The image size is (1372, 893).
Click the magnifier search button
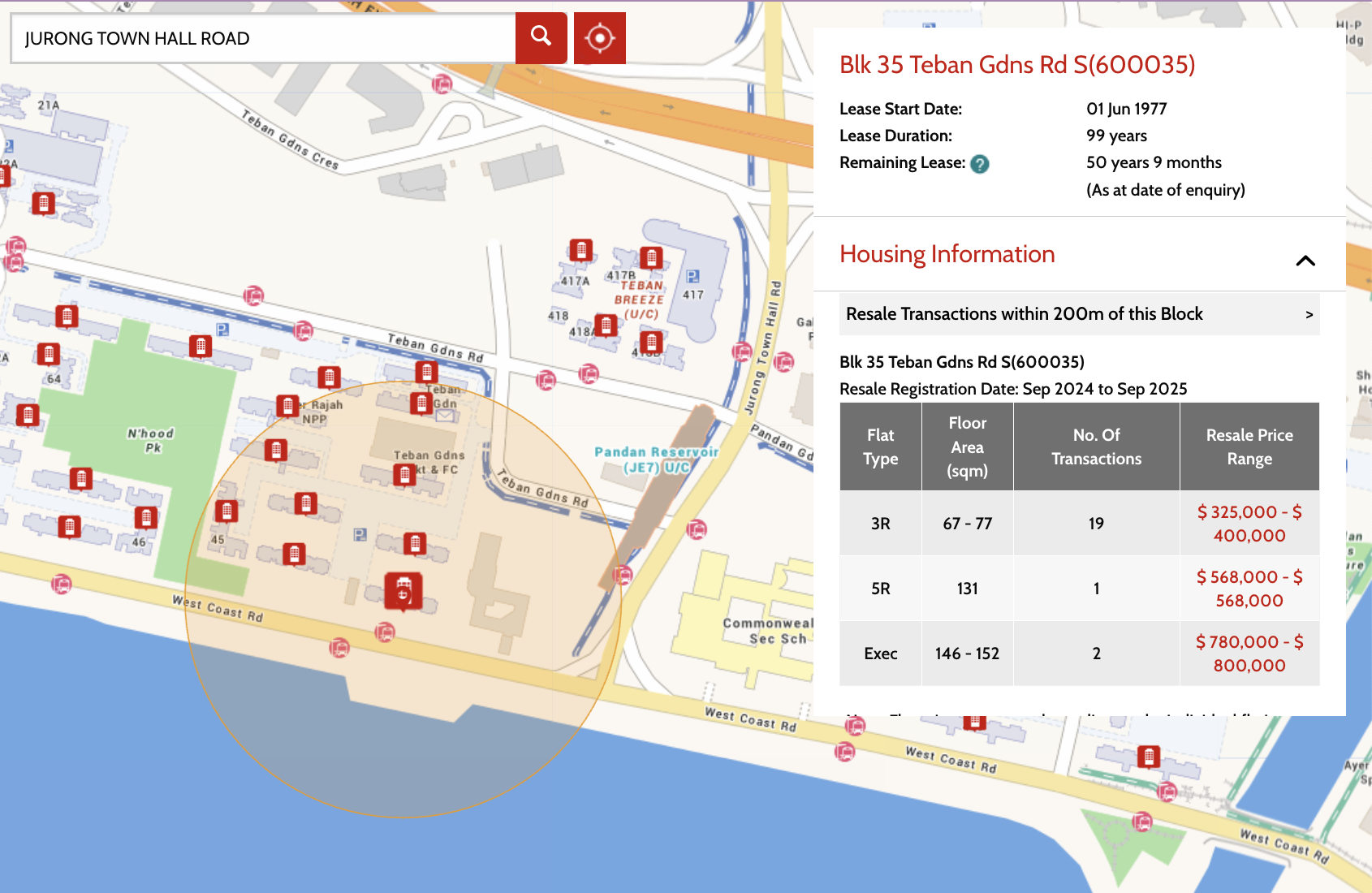click(541, 37)
